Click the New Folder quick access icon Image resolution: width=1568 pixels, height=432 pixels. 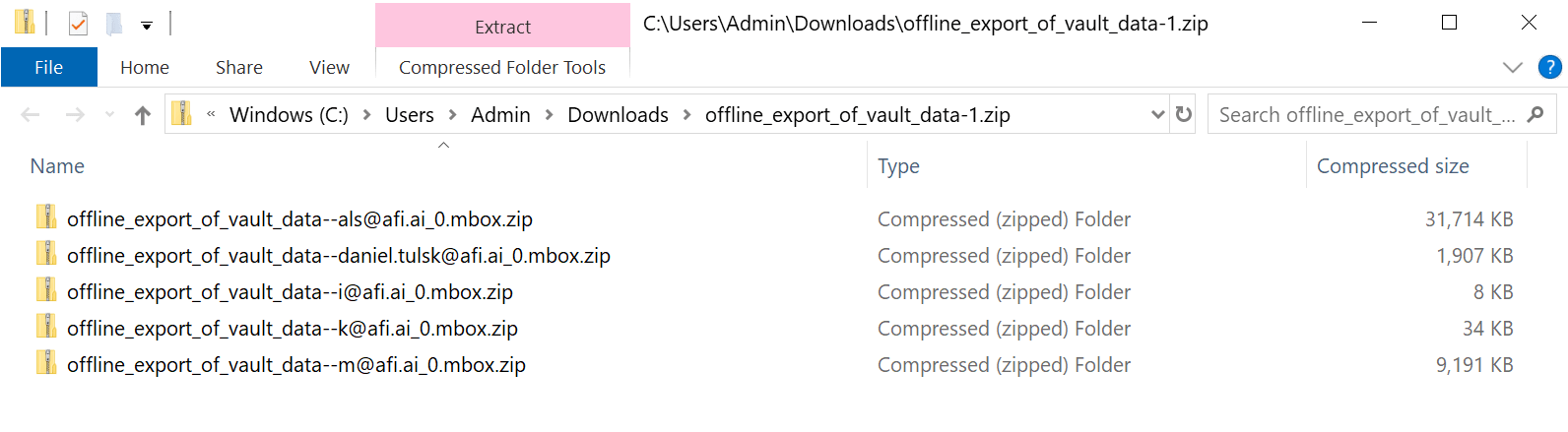click(114, 23)
